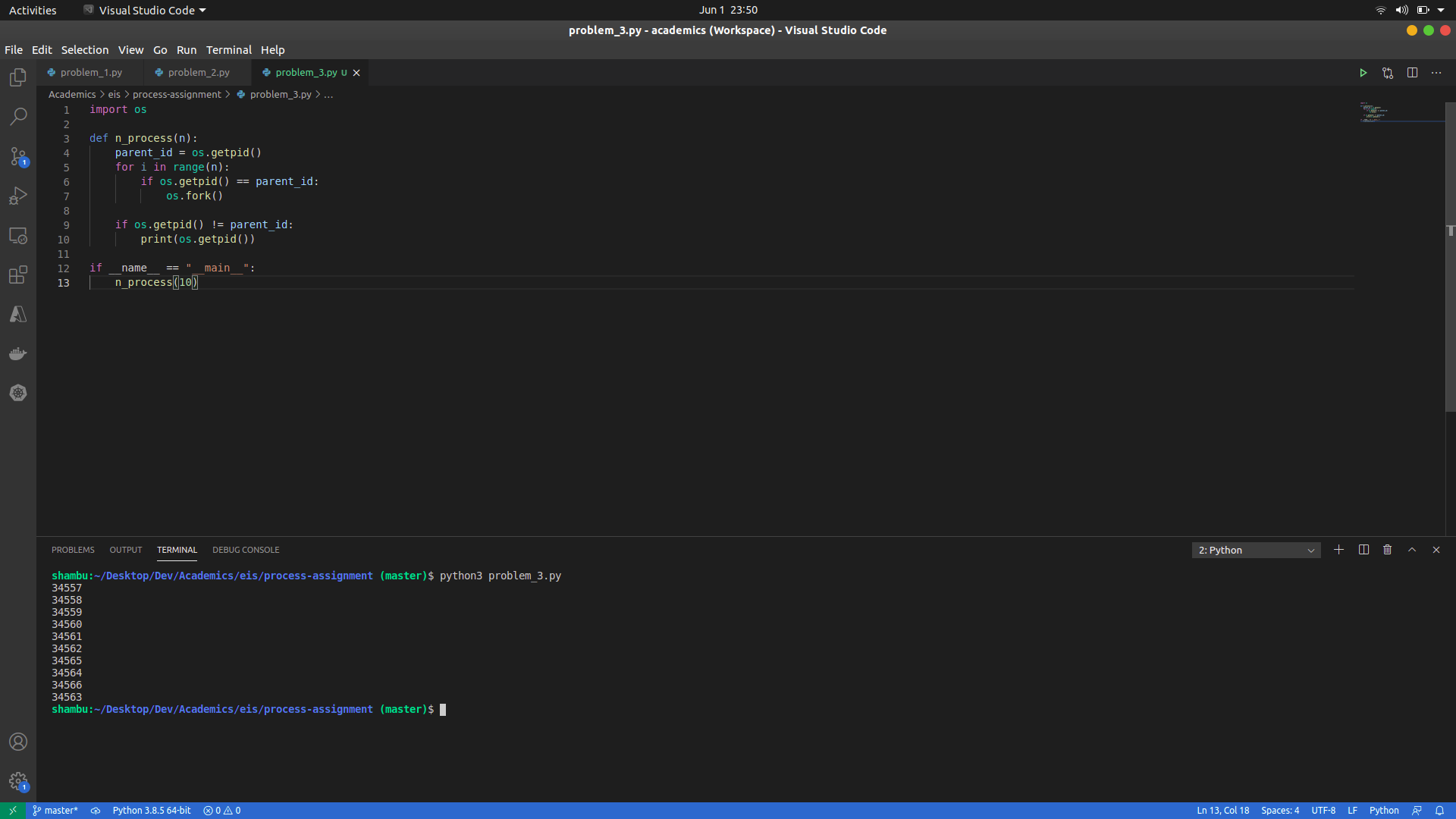
Task: Open the Explorer view in activity bar
Action: coord(18,77)
